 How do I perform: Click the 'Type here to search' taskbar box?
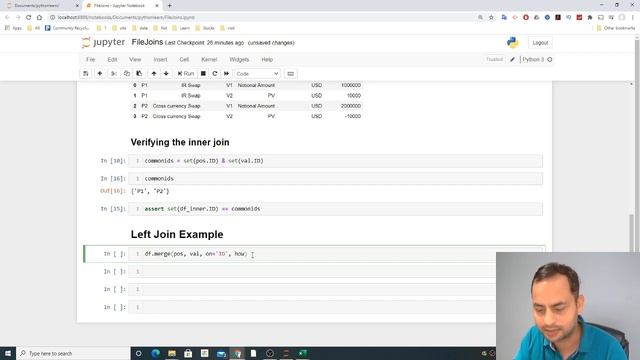(73, 353)
